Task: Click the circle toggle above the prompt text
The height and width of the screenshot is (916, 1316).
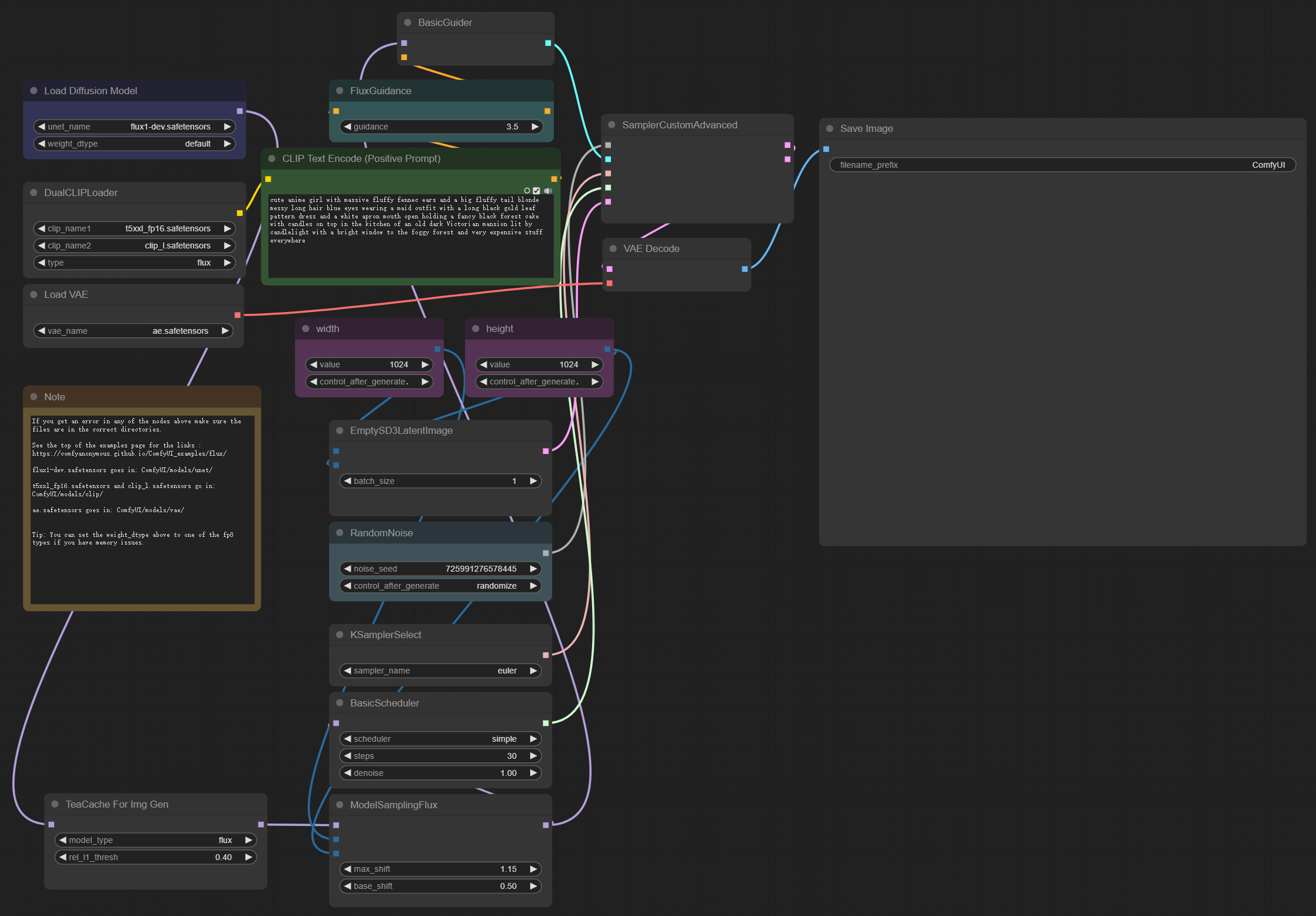Action: tap(527, 190)
